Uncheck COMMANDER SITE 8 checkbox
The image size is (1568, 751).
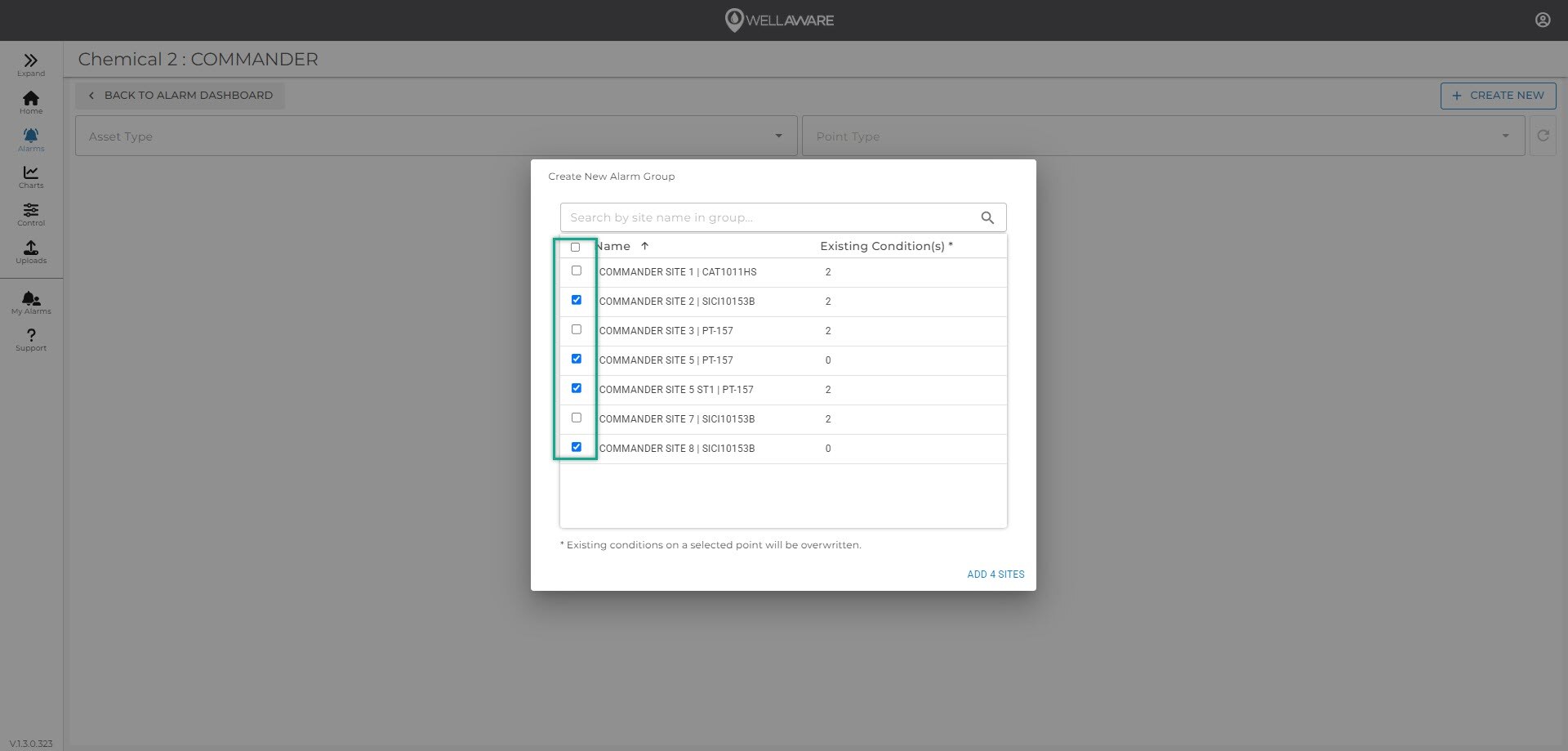577,447
